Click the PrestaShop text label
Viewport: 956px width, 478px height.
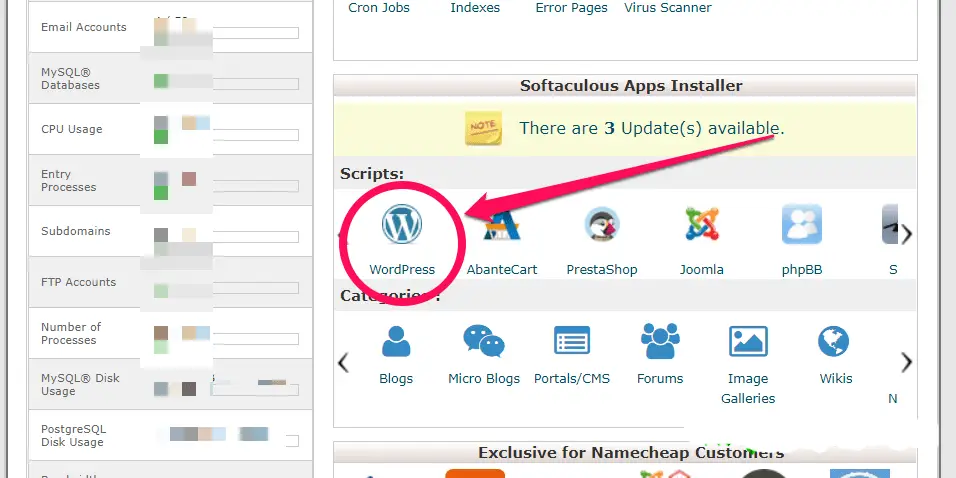point(602,269)
